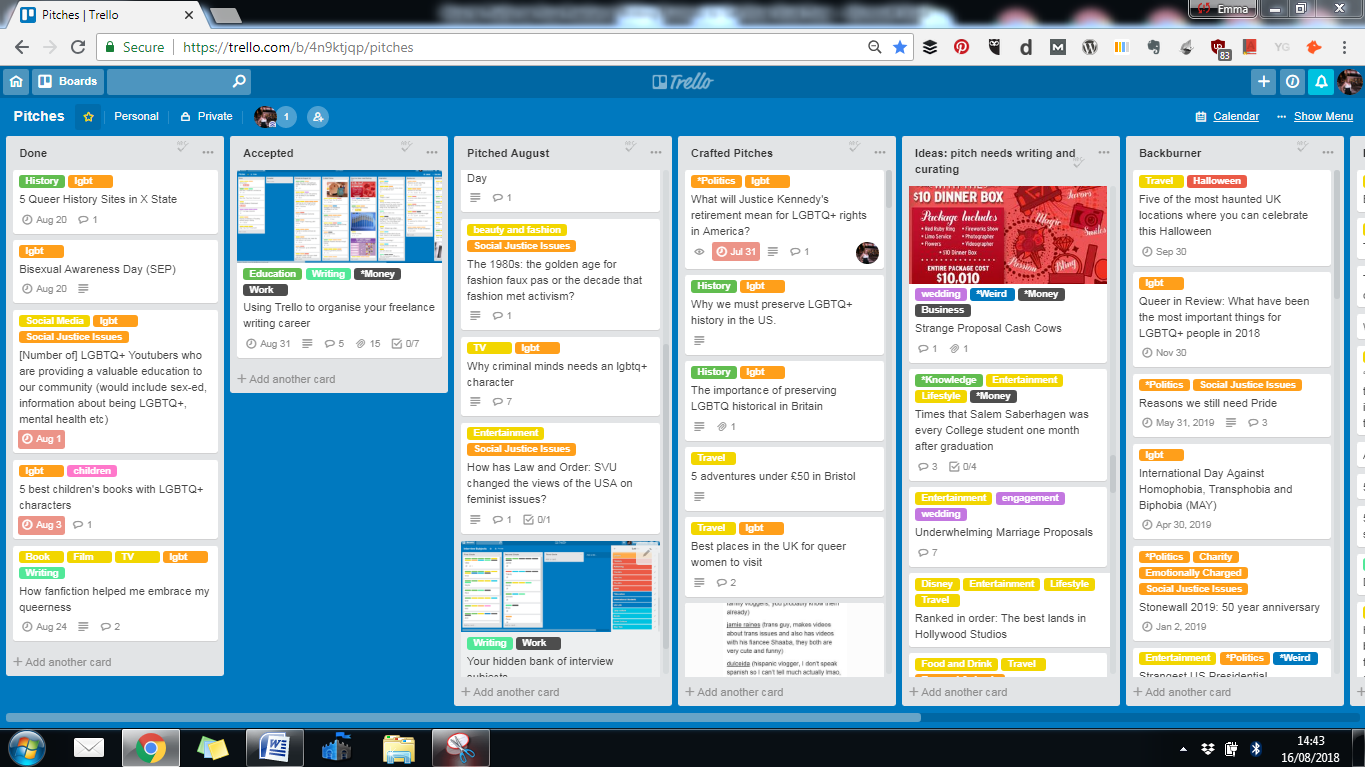Image resolution: width=1365 pixels, height=767 pixels.
Task: Open the Personal team menu item
Action: (x=136, y=117)
